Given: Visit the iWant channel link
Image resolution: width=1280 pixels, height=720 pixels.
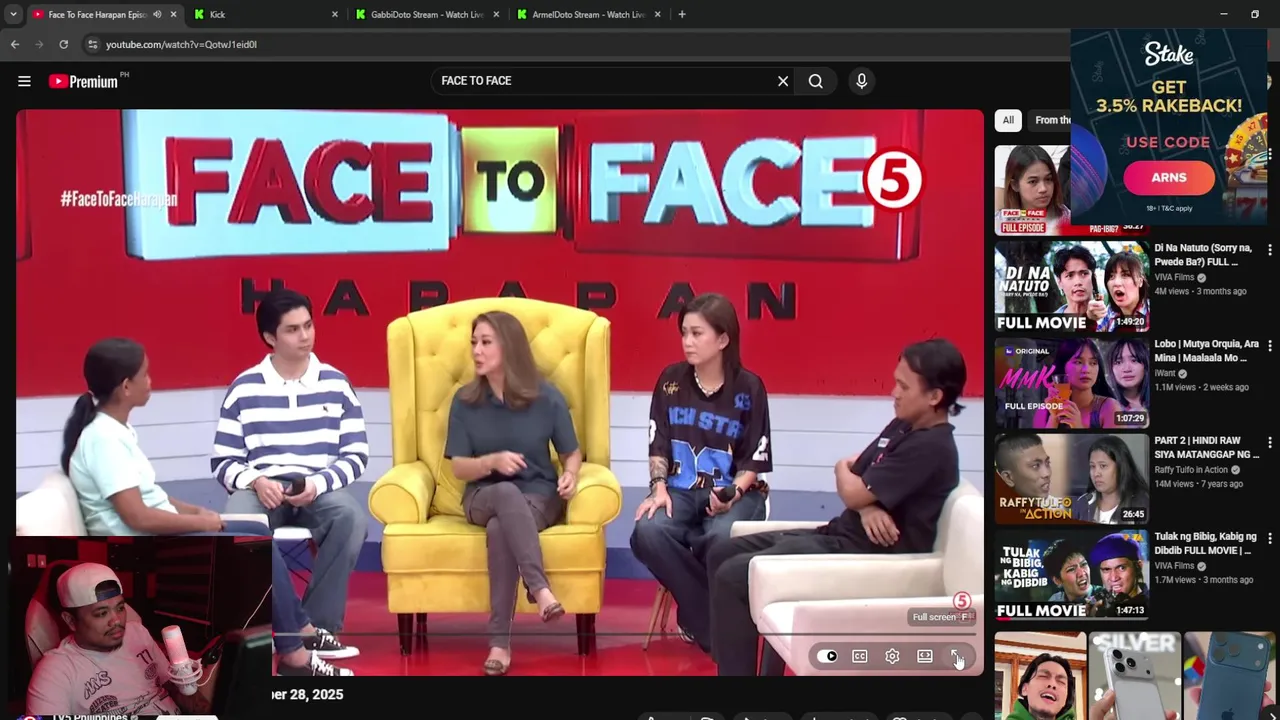Looking at the screenshot, I should pyautogui.click(x=1167, y=373).
